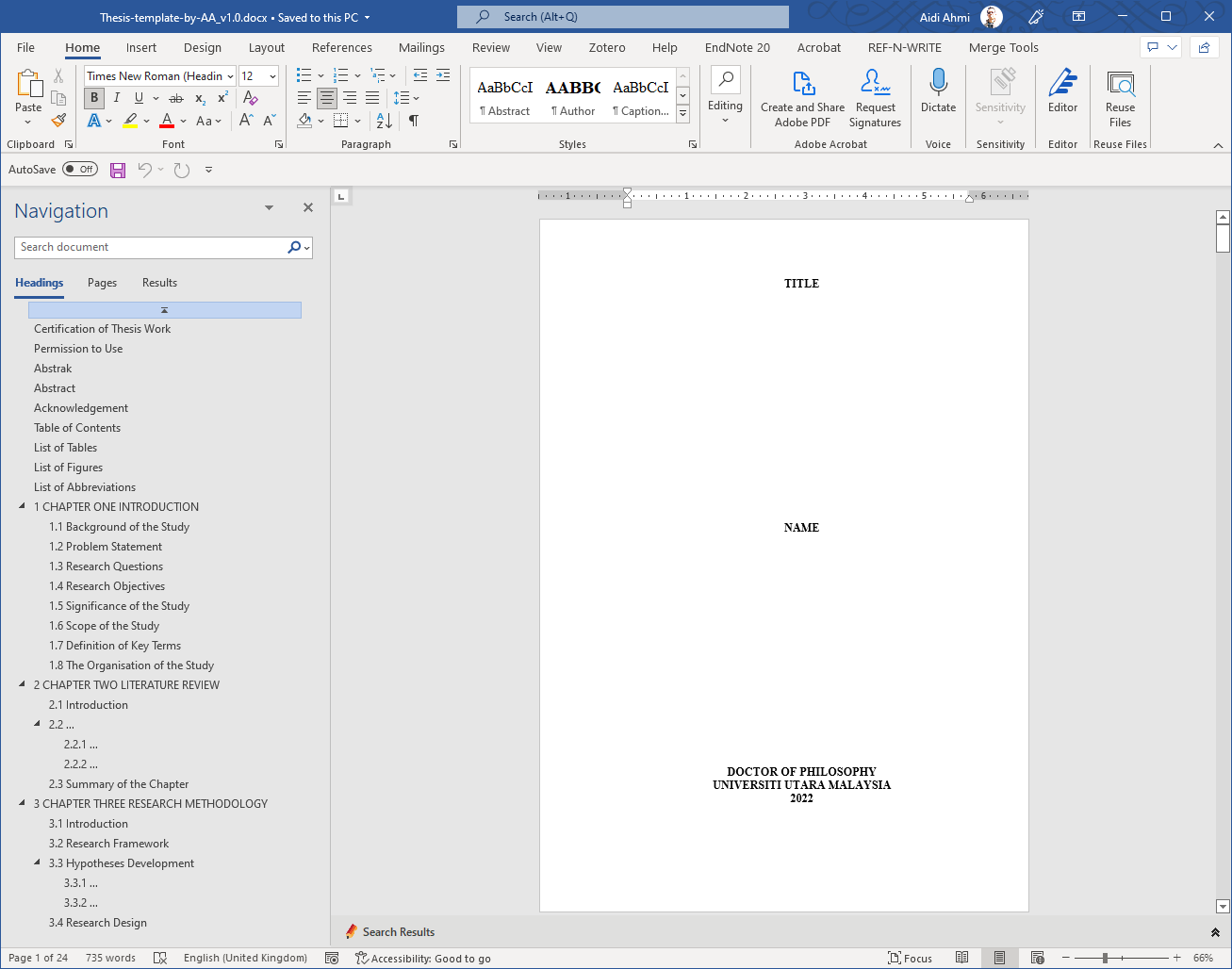Open Reuse Files pane
This screenshot has width=1232, height=969.
(1120, 98)
